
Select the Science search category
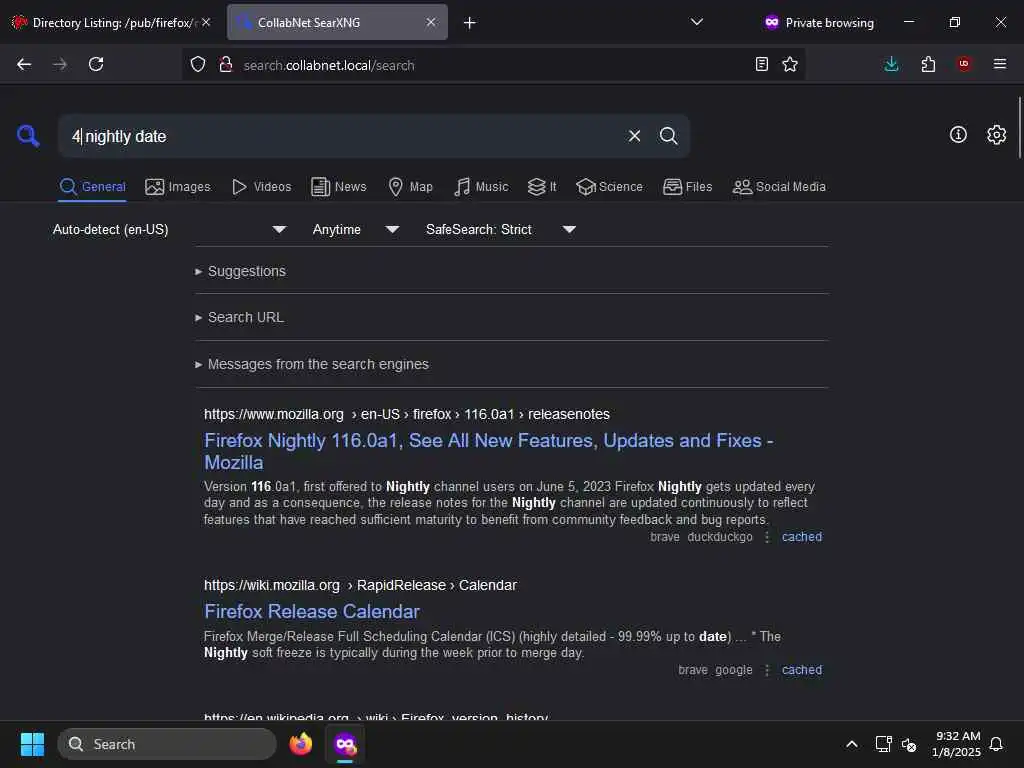(609, 187)
